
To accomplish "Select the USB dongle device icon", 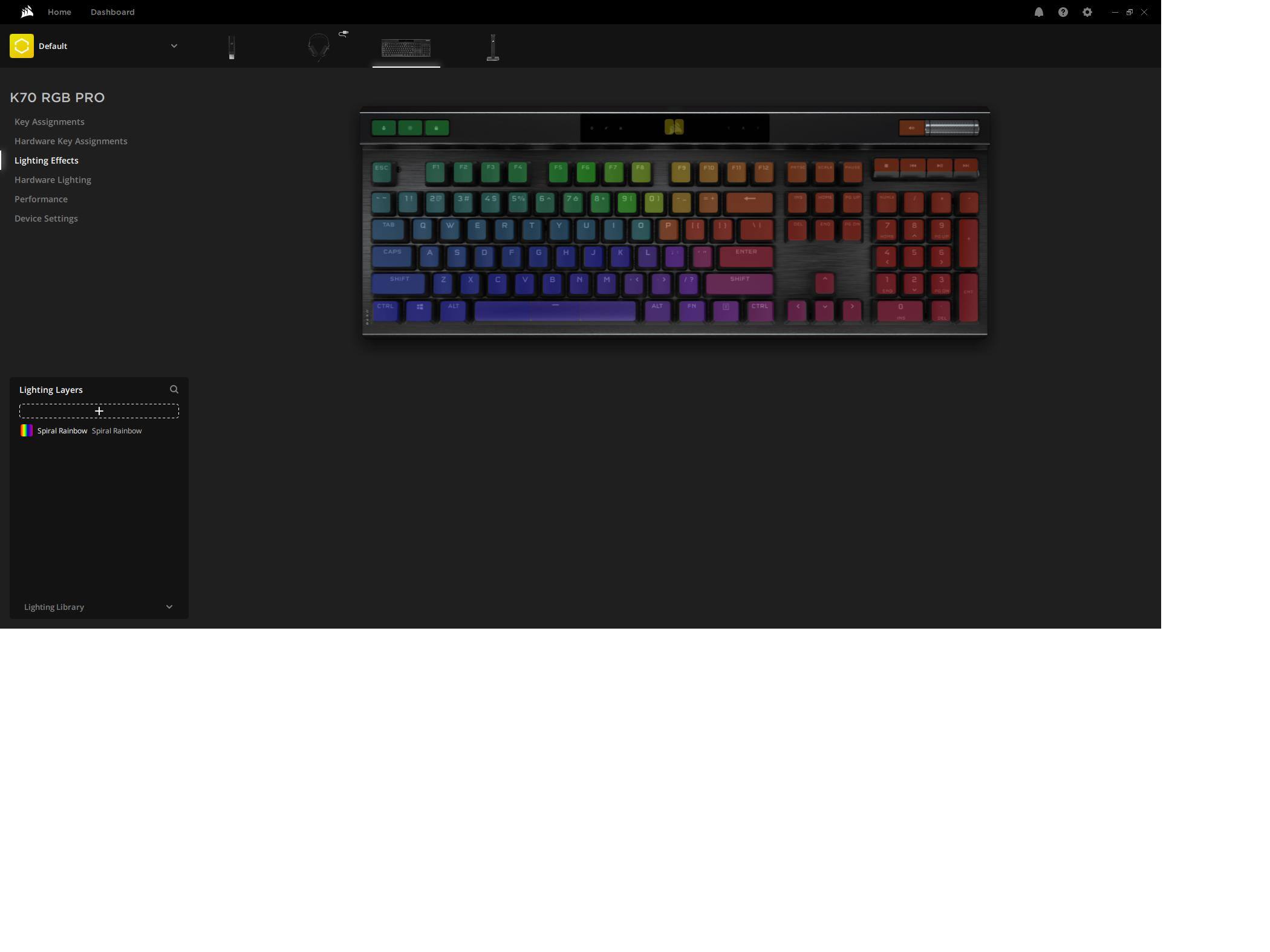I will coord(232,47).
